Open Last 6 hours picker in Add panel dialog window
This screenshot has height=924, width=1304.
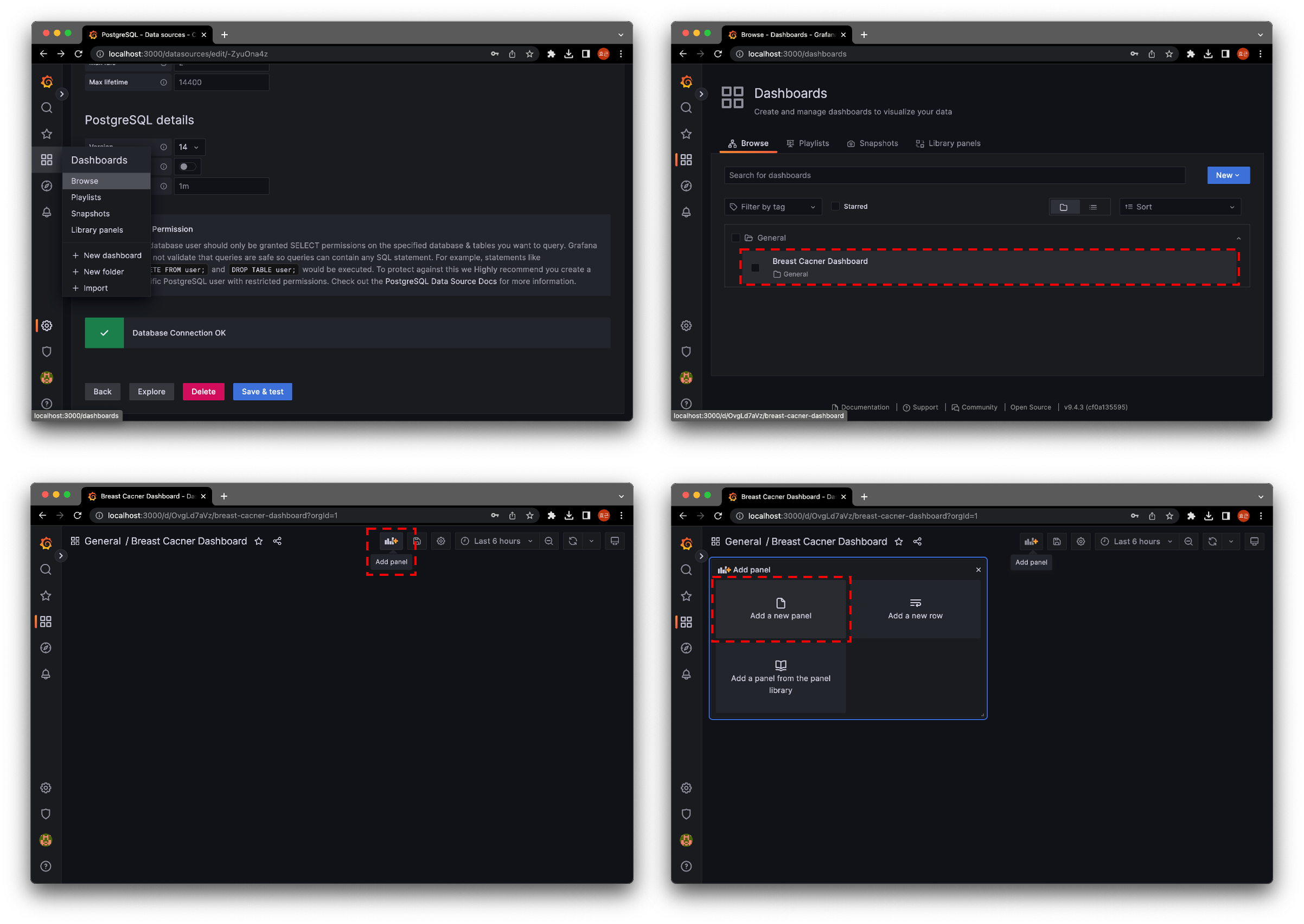(1136, 542)
